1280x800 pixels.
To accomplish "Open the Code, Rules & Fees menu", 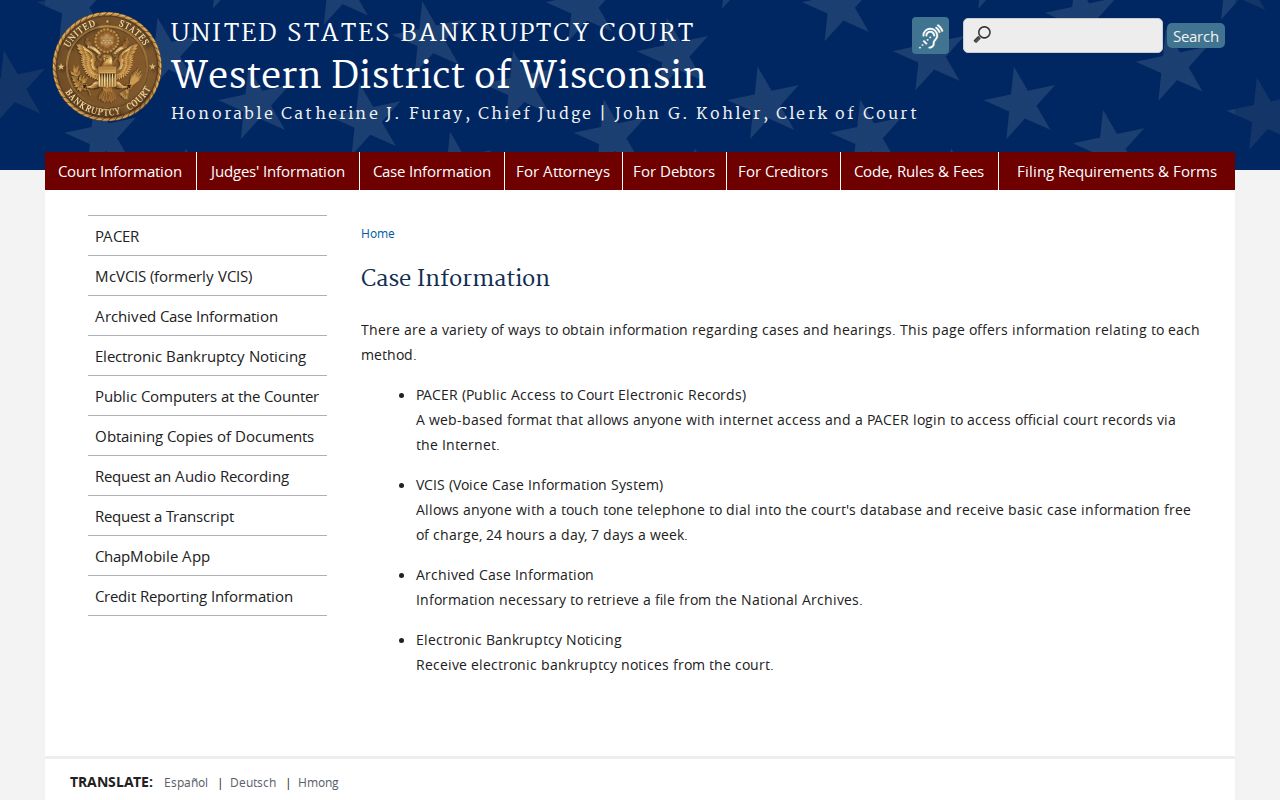I will pyautogui.click(x=919, y=171).
